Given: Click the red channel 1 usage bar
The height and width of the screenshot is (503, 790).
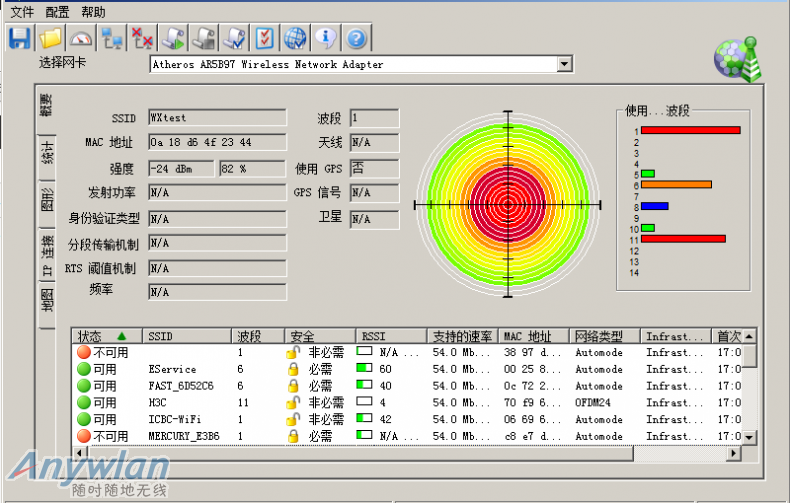Looking at the screenshot, I should pyautogui.click(x=690, y=130).
